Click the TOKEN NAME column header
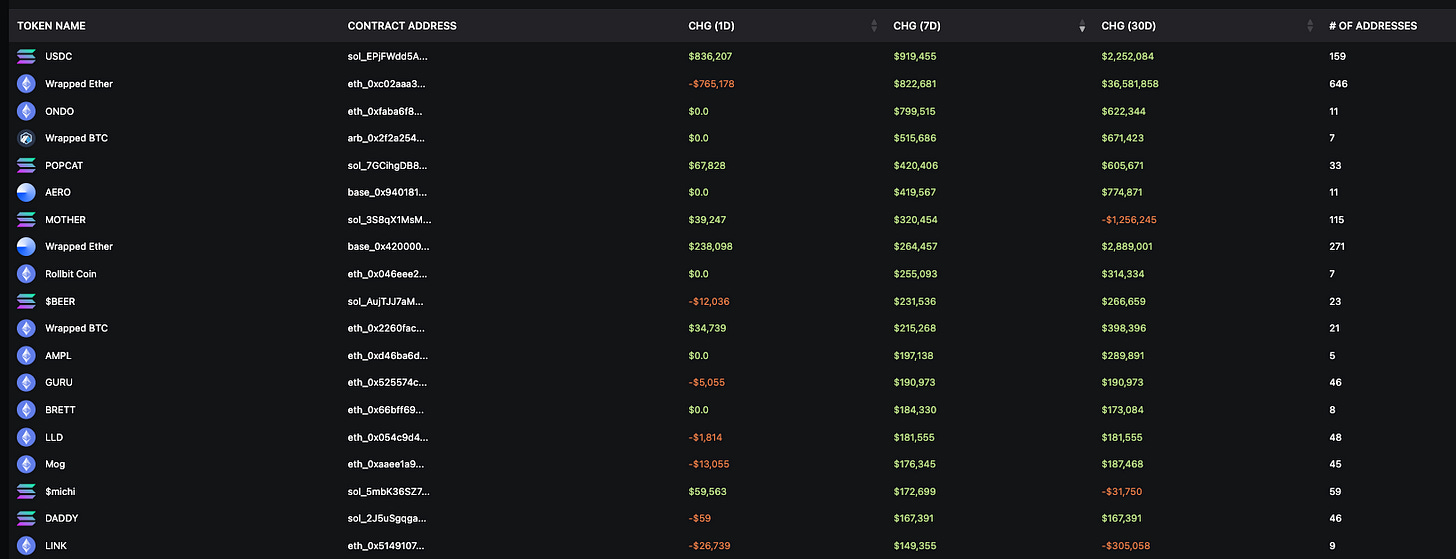This screenshot has width=1456, height=559. tap(51, 26)
